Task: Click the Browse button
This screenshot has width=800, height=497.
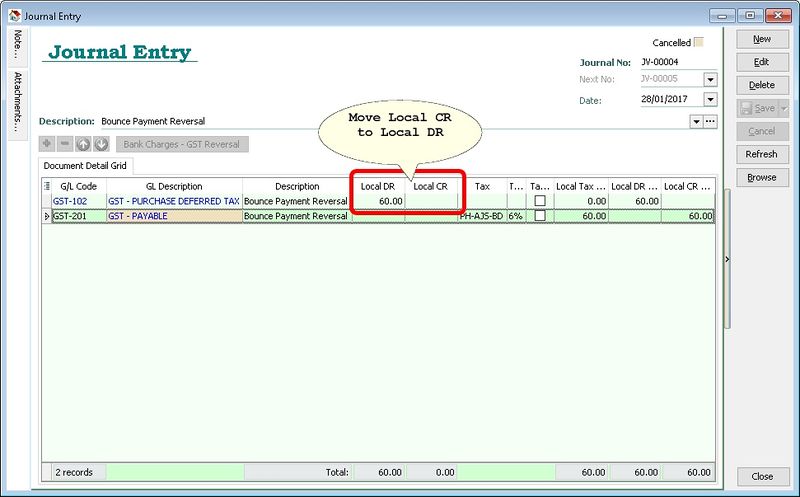Action: pos(762,177)
